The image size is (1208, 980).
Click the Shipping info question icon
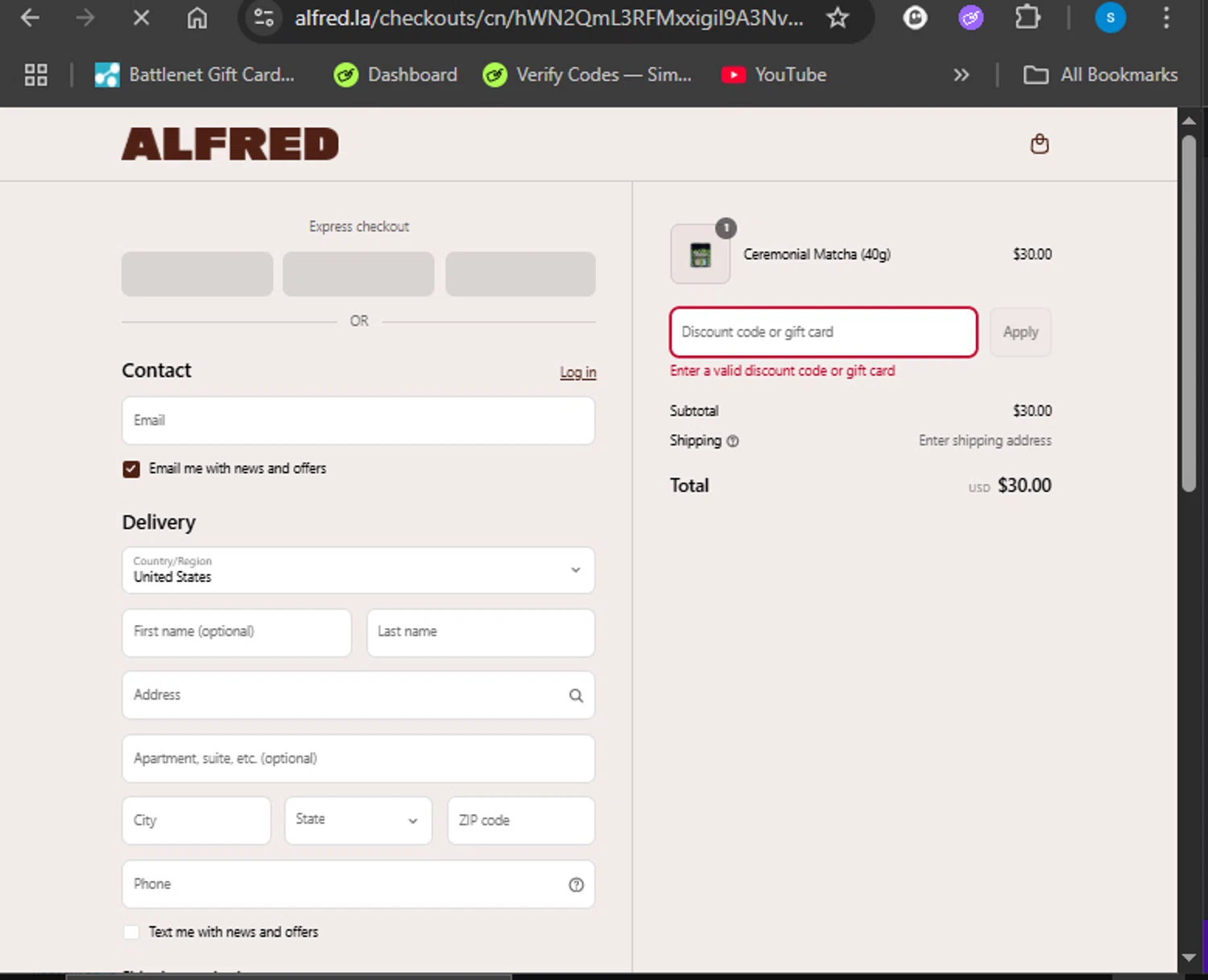pos(733,441)
